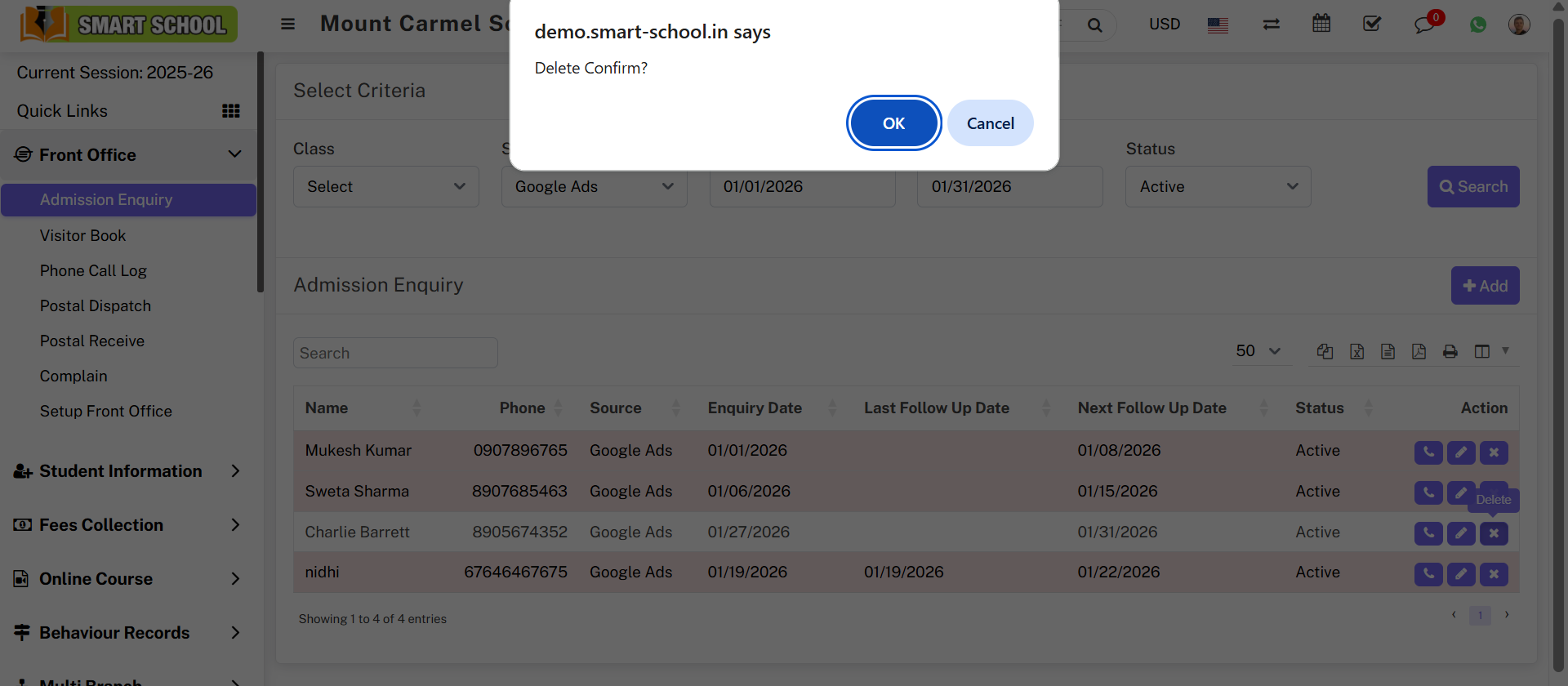Open the Source dropdown showing Google Ads
The image size is (1568, 686).
pyautogui.click(x=594, y=187)
